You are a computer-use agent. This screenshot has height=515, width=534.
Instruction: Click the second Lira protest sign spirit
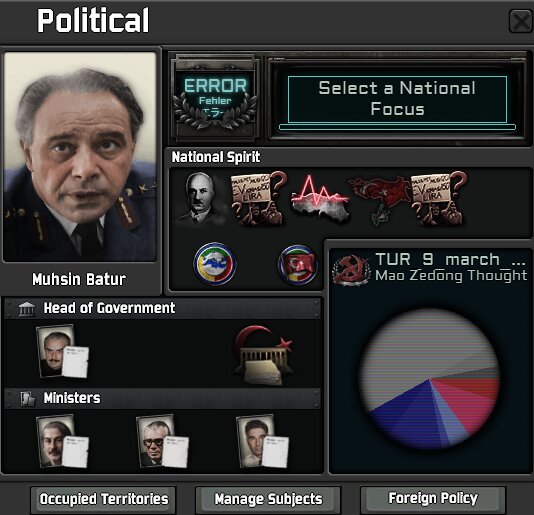439,198
